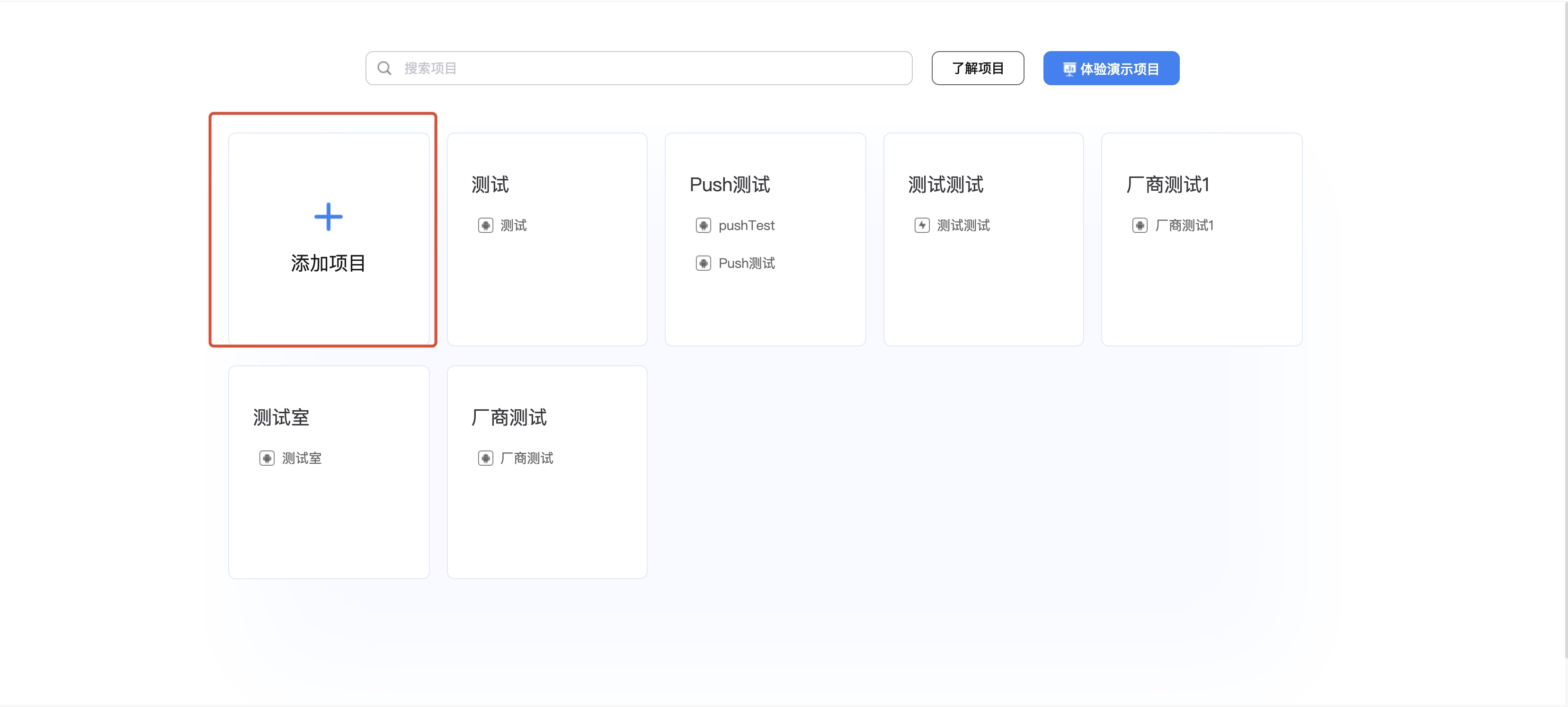Click the search magnifier icon
This screenshot has width=1568, height=707.
[384, 68]
